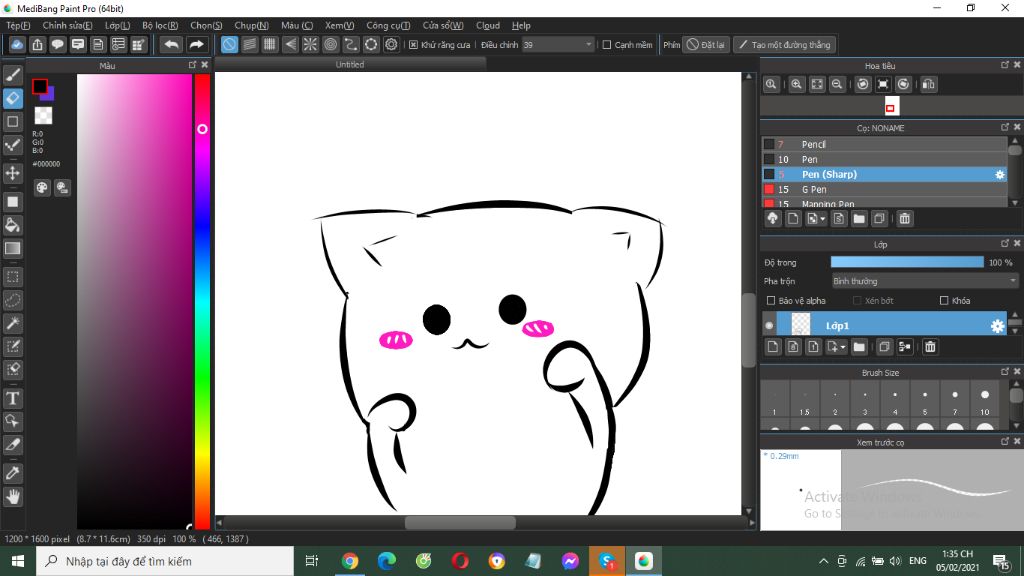The height and width of the screenshot is (576, 1024).
Task: Open Google Chrome from the taskbar
Action: tap(350, 561)
